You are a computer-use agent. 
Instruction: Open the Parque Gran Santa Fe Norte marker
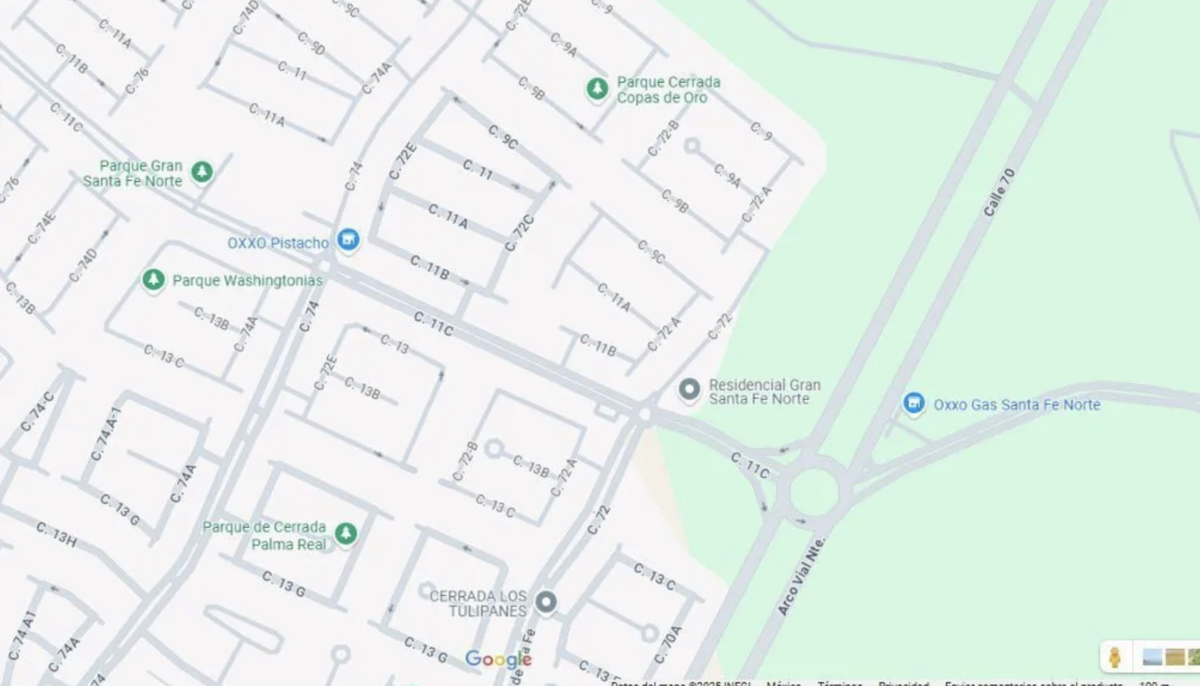click(202, 172)
